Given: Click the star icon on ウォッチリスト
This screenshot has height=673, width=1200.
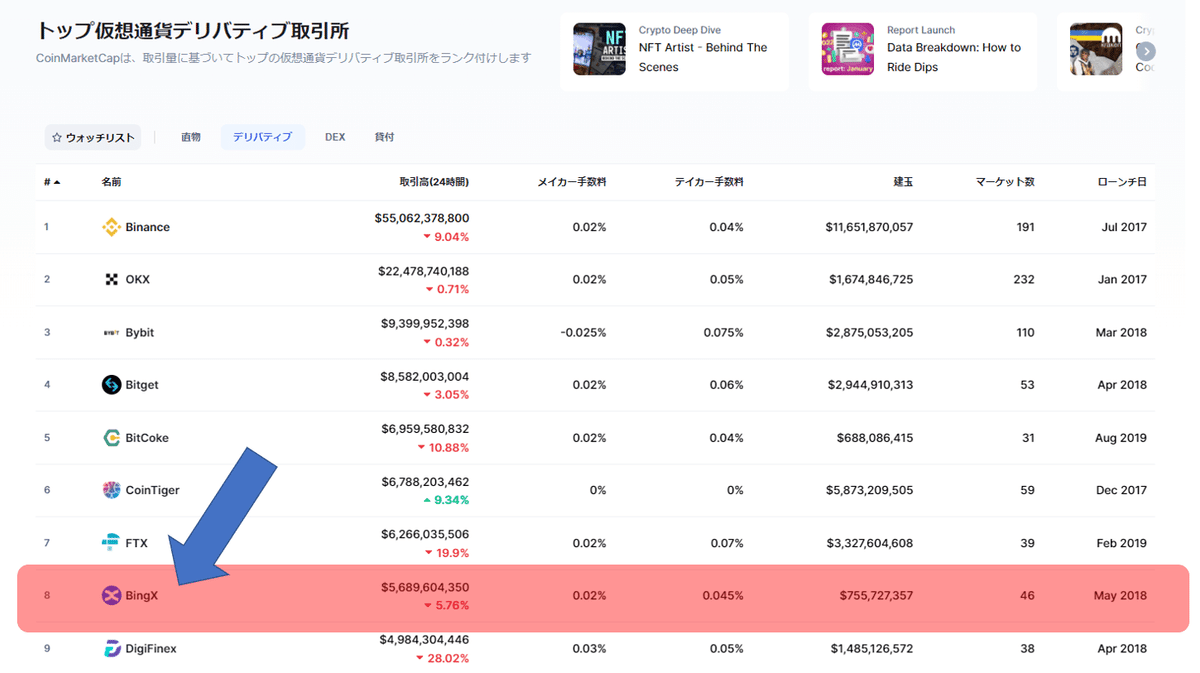Looking at the screenshot, I should coord(55,137).
